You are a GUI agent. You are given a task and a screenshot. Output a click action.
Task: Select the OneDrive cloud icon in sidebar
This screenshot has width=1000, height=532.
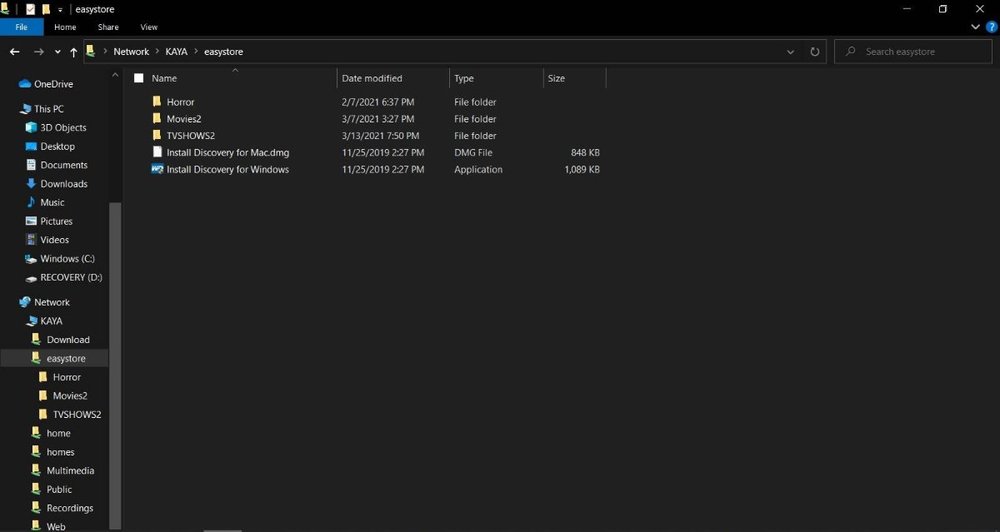(25, 84)
